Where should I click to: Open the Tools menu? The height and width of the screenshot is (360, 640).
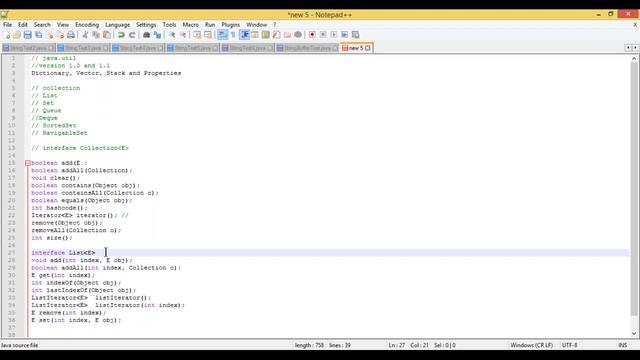point(169,25)
